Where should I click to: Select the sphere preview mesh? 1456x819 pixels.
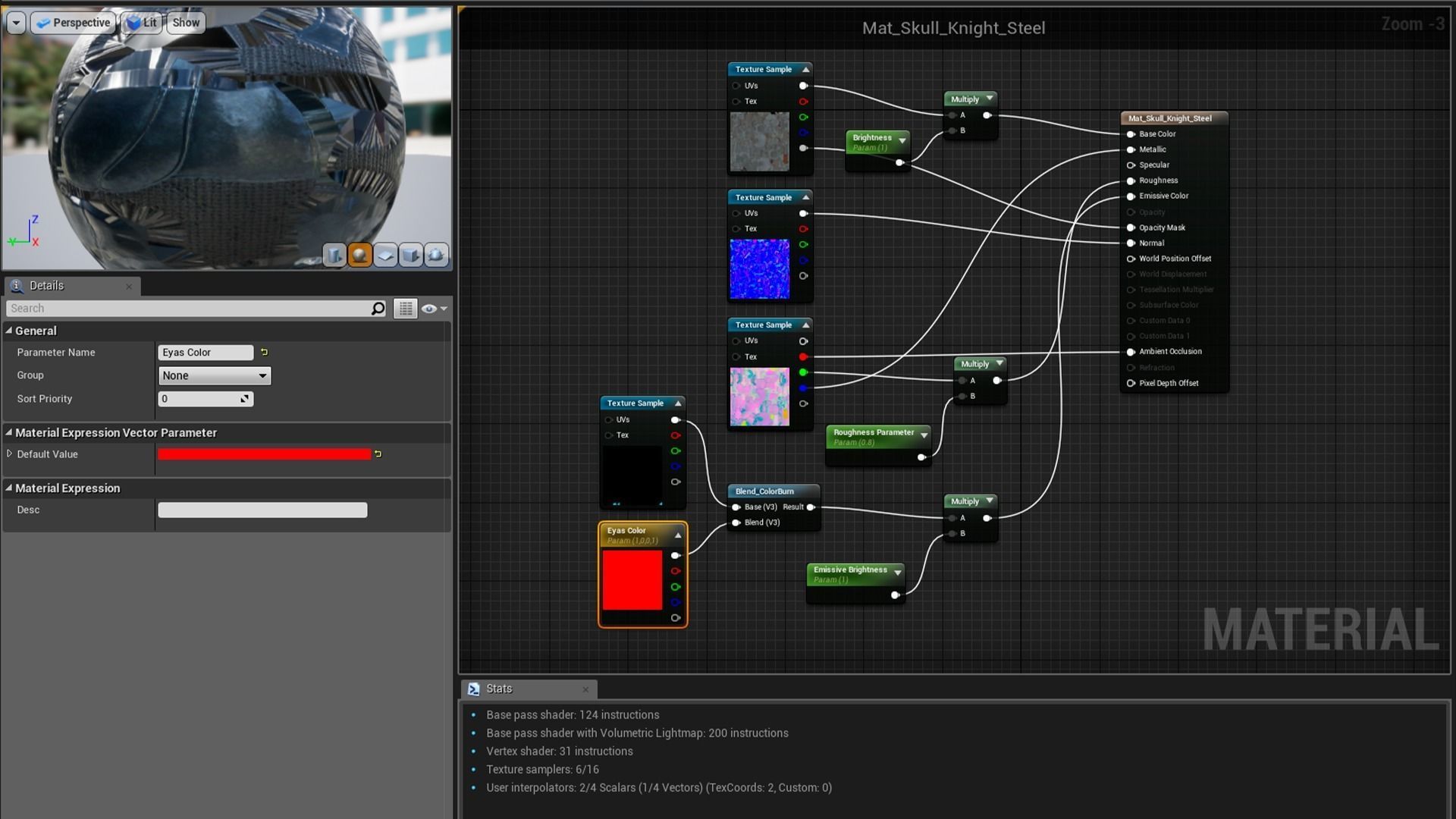point(360,255)
